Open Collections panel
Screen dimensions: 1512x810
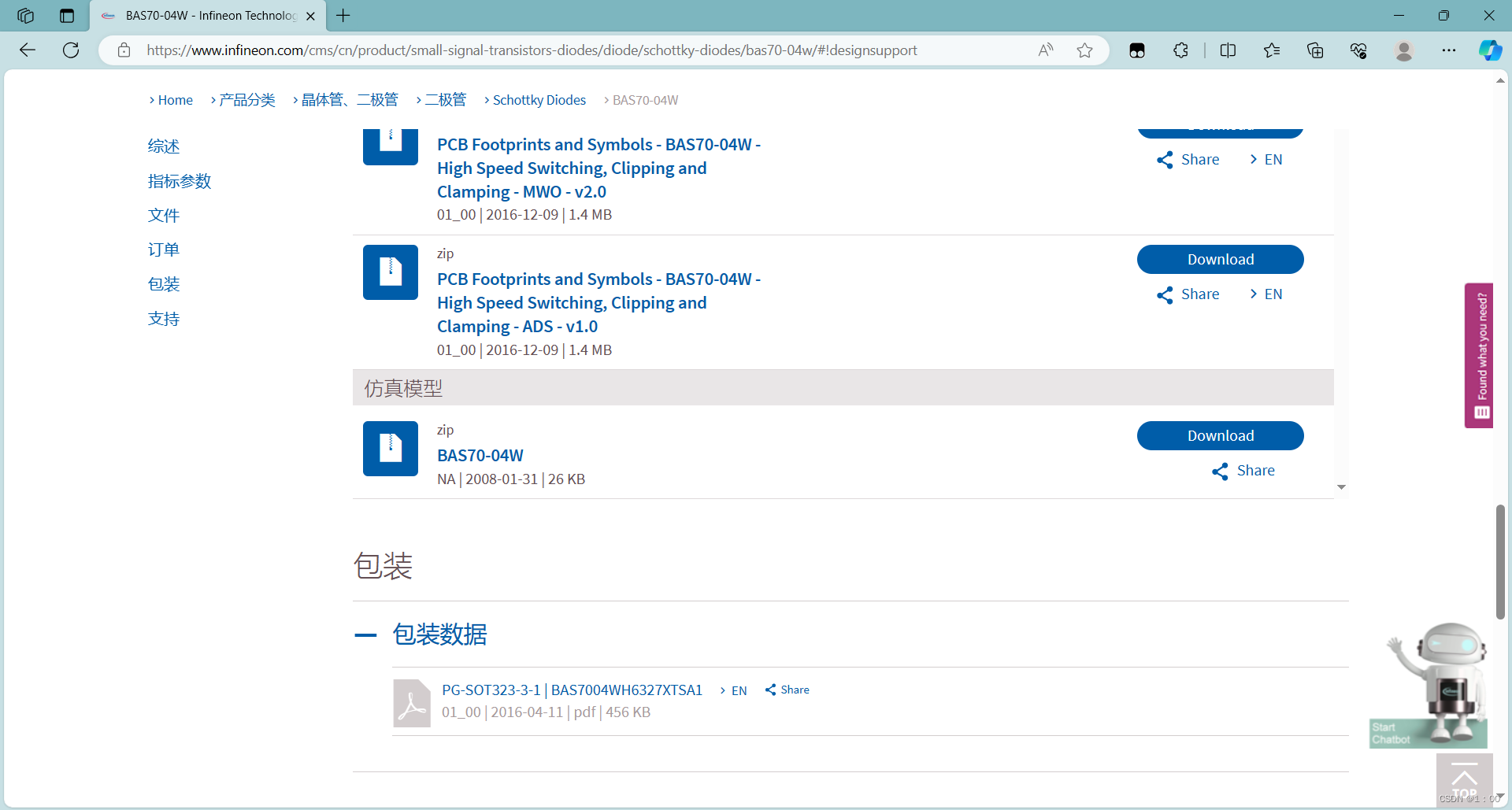coord(1315,50)
